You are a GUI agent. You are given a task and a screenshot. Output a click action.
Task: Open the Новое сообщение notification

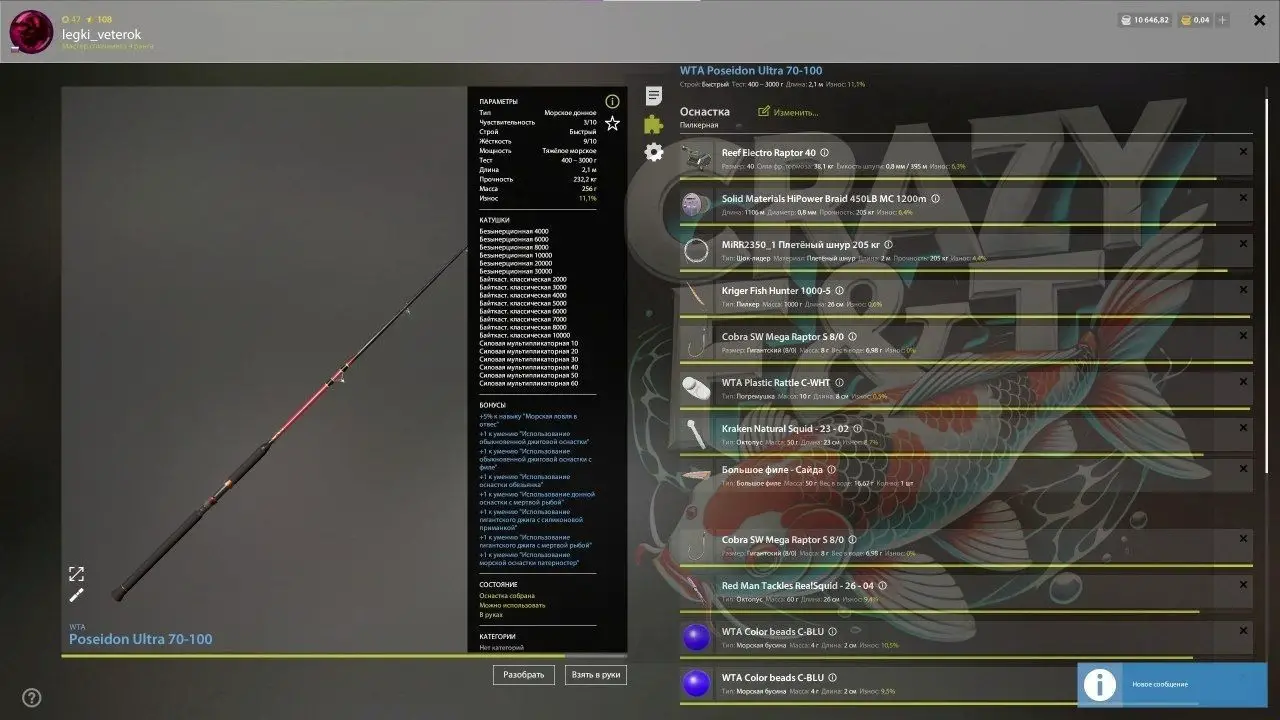[1172, 684]
